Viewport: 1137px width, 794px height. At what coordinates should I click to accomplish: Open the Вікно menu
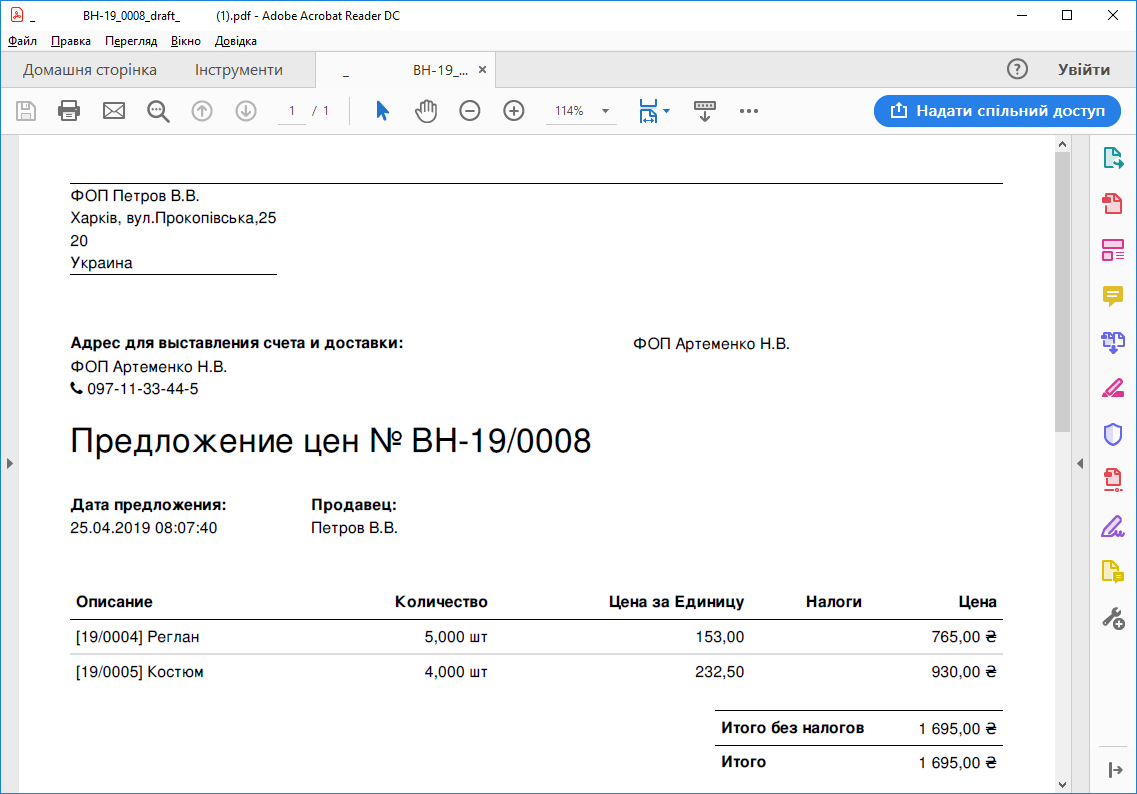click(x=186, y=41)
